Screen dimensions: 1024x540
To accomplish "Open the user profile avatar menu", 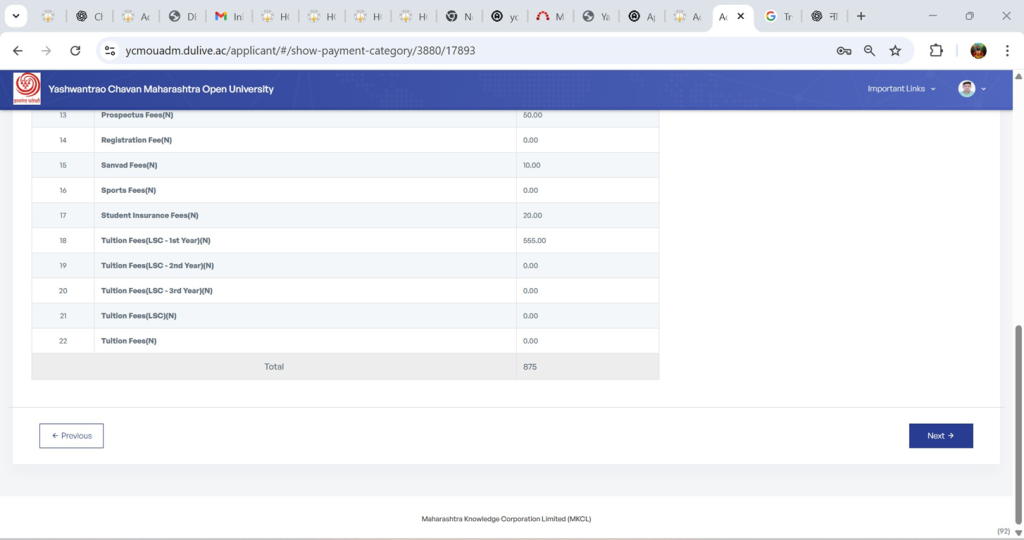I will pos(971,89).
